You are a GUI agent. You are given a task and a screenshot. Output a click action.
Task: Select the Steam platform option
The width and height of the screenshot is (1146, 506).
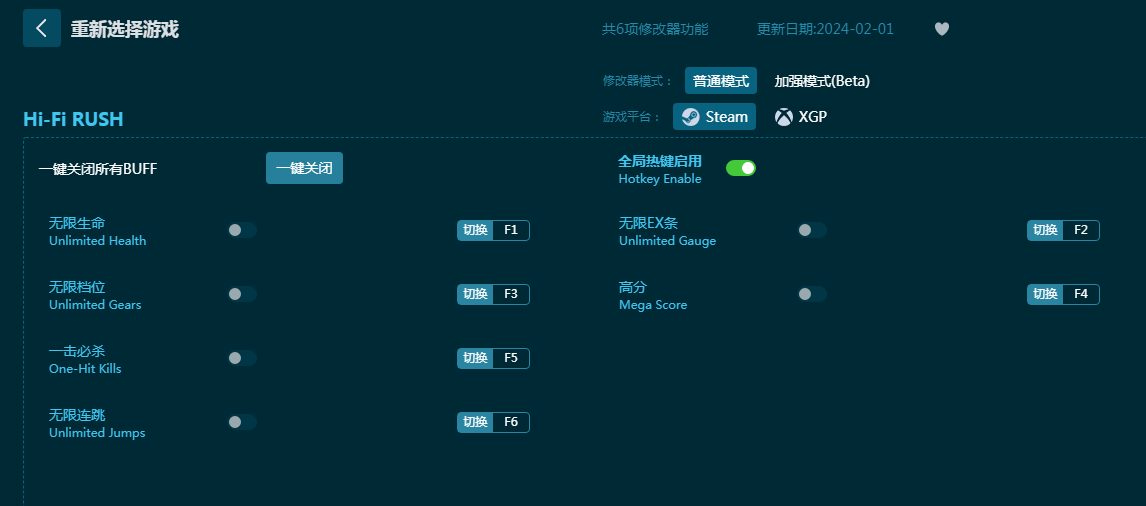[x=714, y=117]
